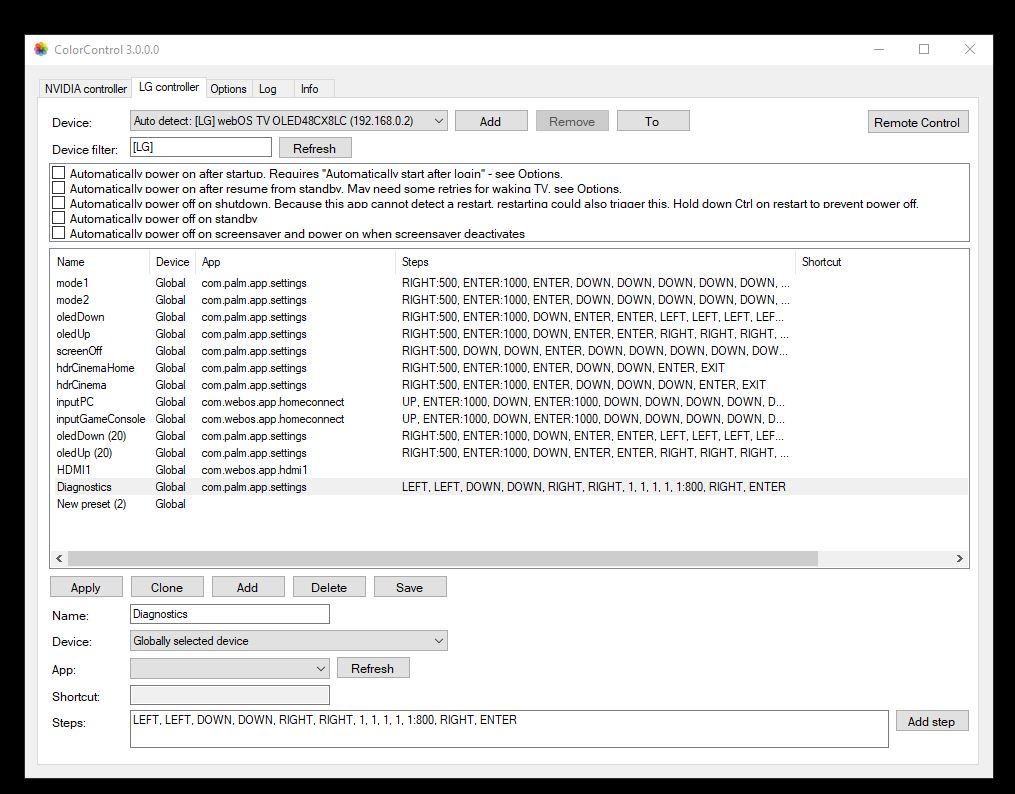The height and width of the screenshot is (794, 1015).
Task: Select the hdrCinemaHome preset
Action: pos(509,368)
